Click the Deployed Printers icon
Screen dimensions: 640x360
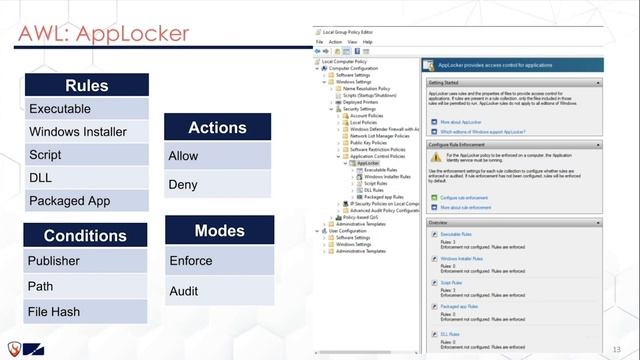(338, 102)
